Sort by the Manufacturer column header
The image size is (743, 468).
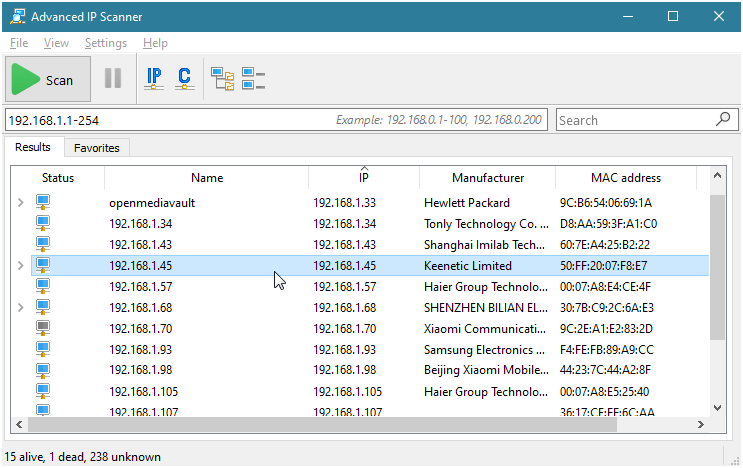point(487,178)
